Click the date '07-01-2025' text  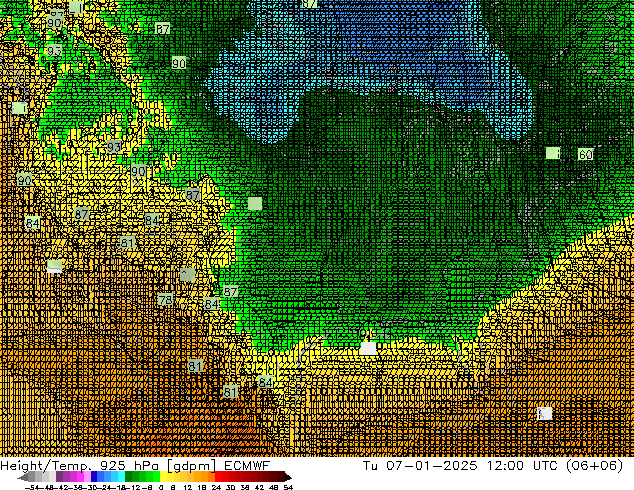432,465
